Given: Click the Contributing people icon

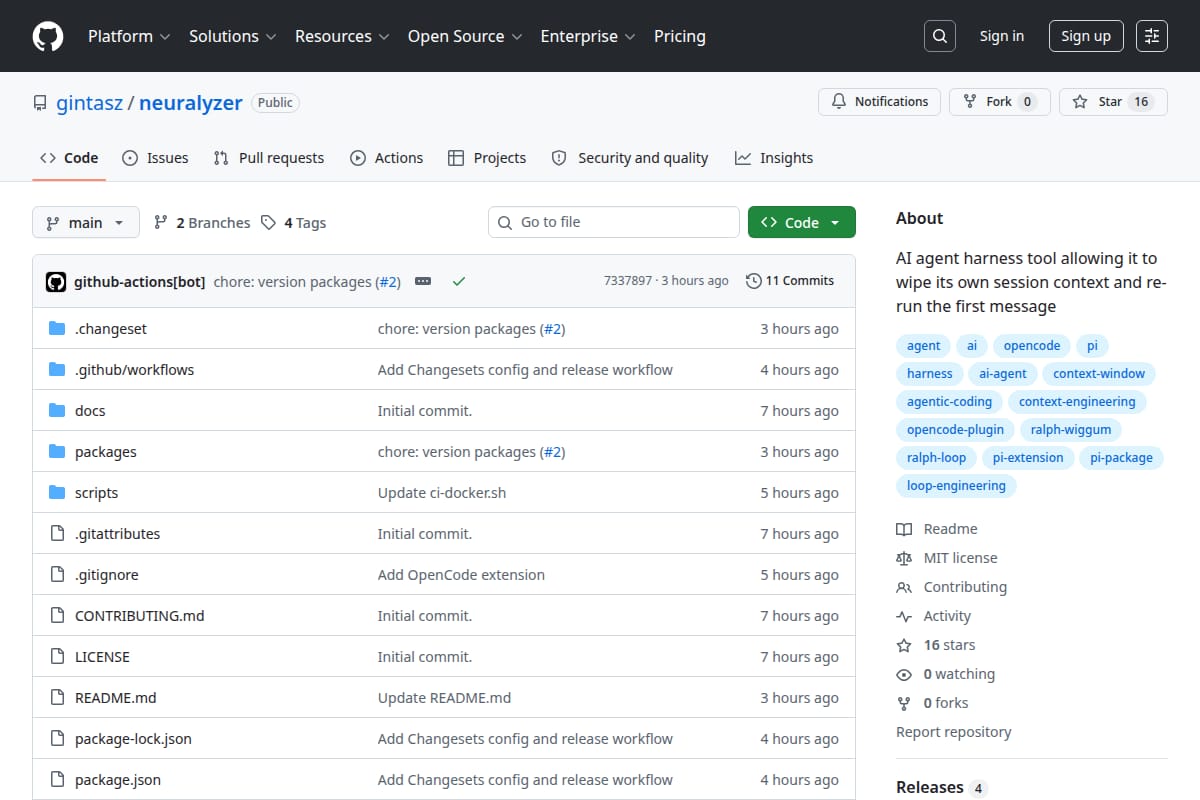Looking at the screenshot, I should coord(904,587).
